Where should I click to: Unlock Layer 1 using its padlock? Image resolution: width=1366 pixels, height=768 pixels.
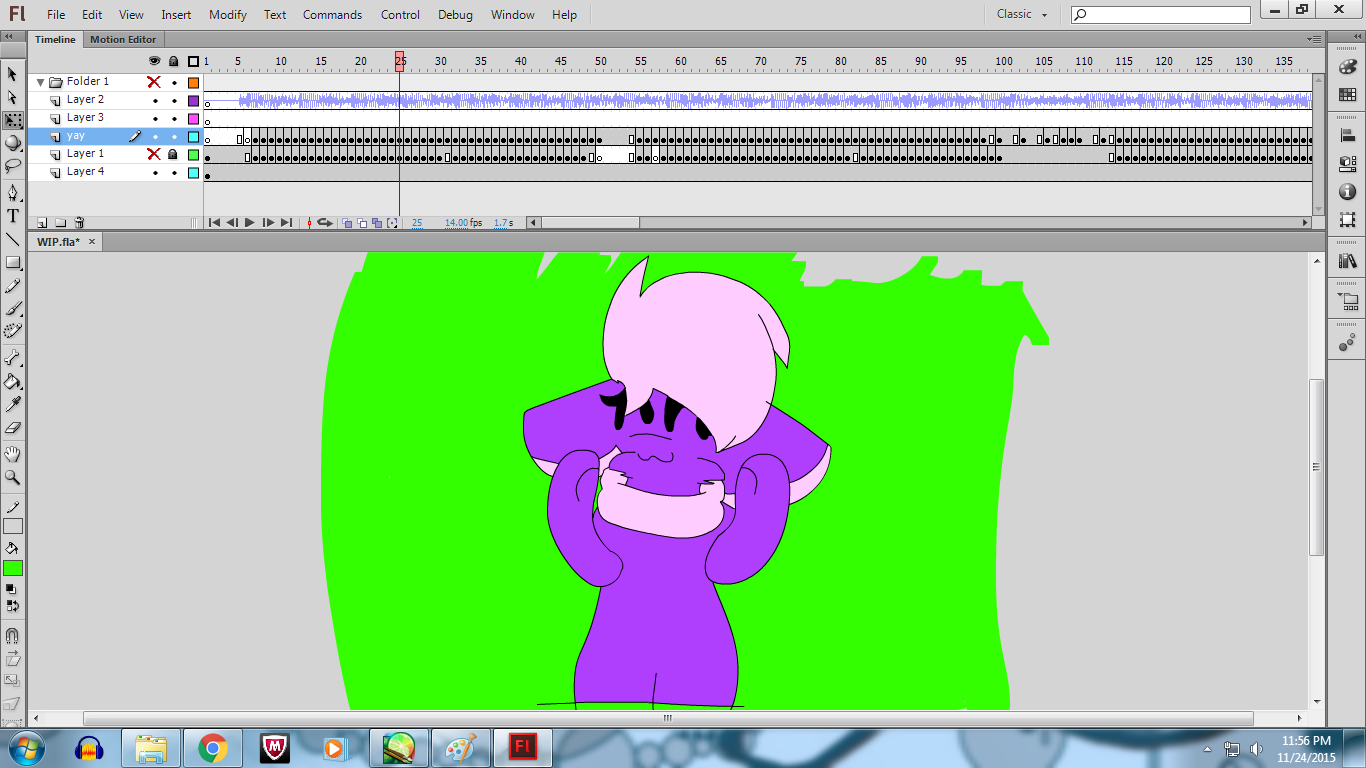tap(173, 154)
